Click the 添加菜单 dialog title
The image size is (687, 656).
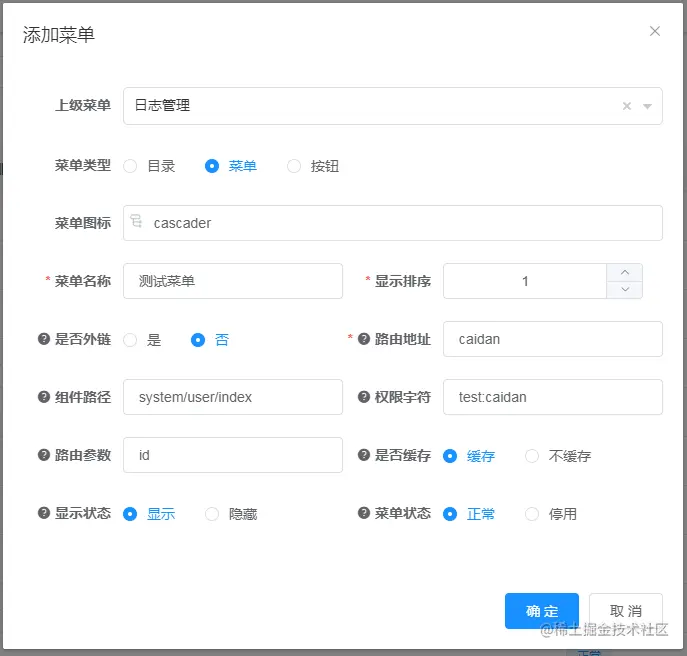[59, 35]
